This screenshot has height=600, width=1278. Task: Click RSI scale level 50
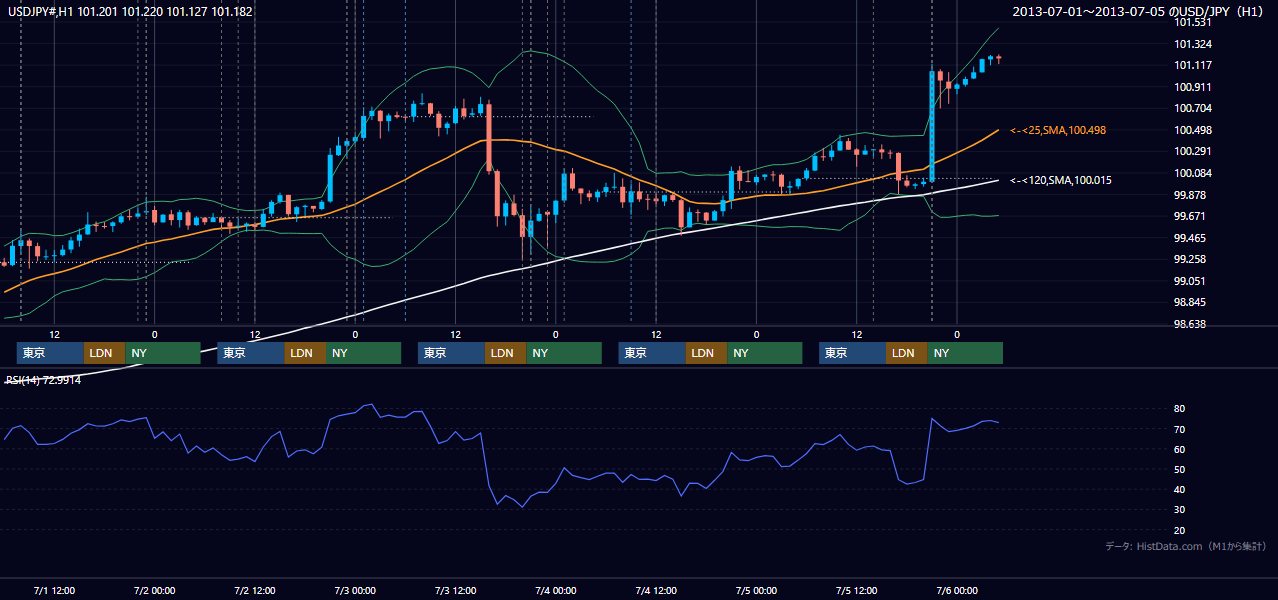coord(1179,469)
